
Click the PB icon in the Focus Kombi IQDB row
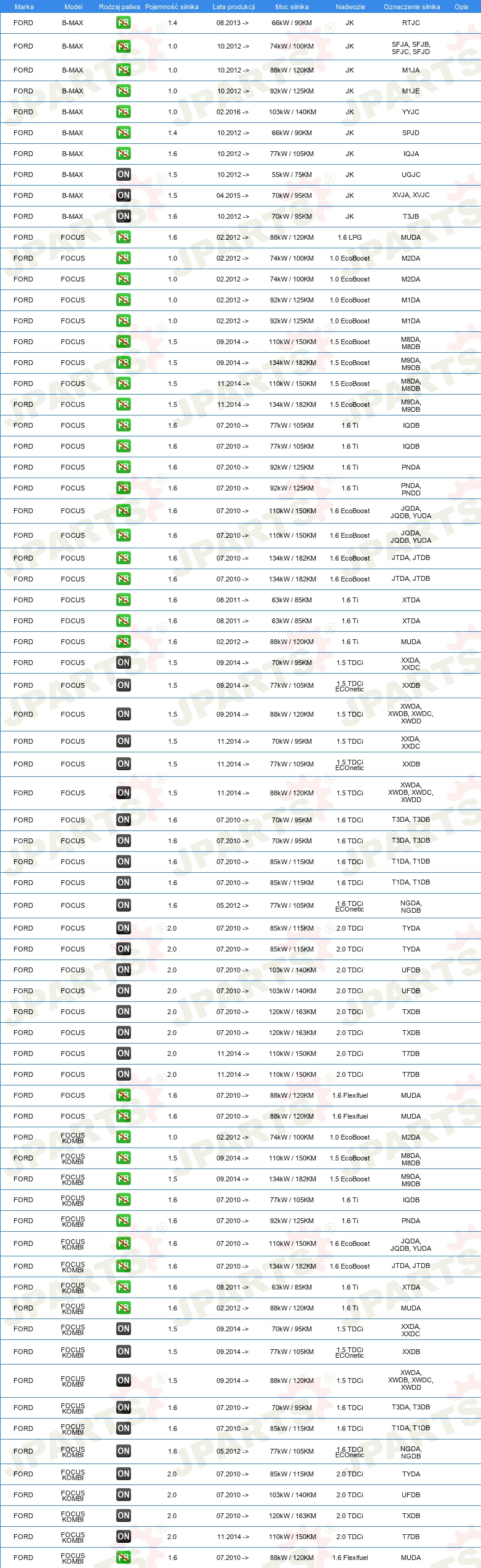(x=123, y=1200)
